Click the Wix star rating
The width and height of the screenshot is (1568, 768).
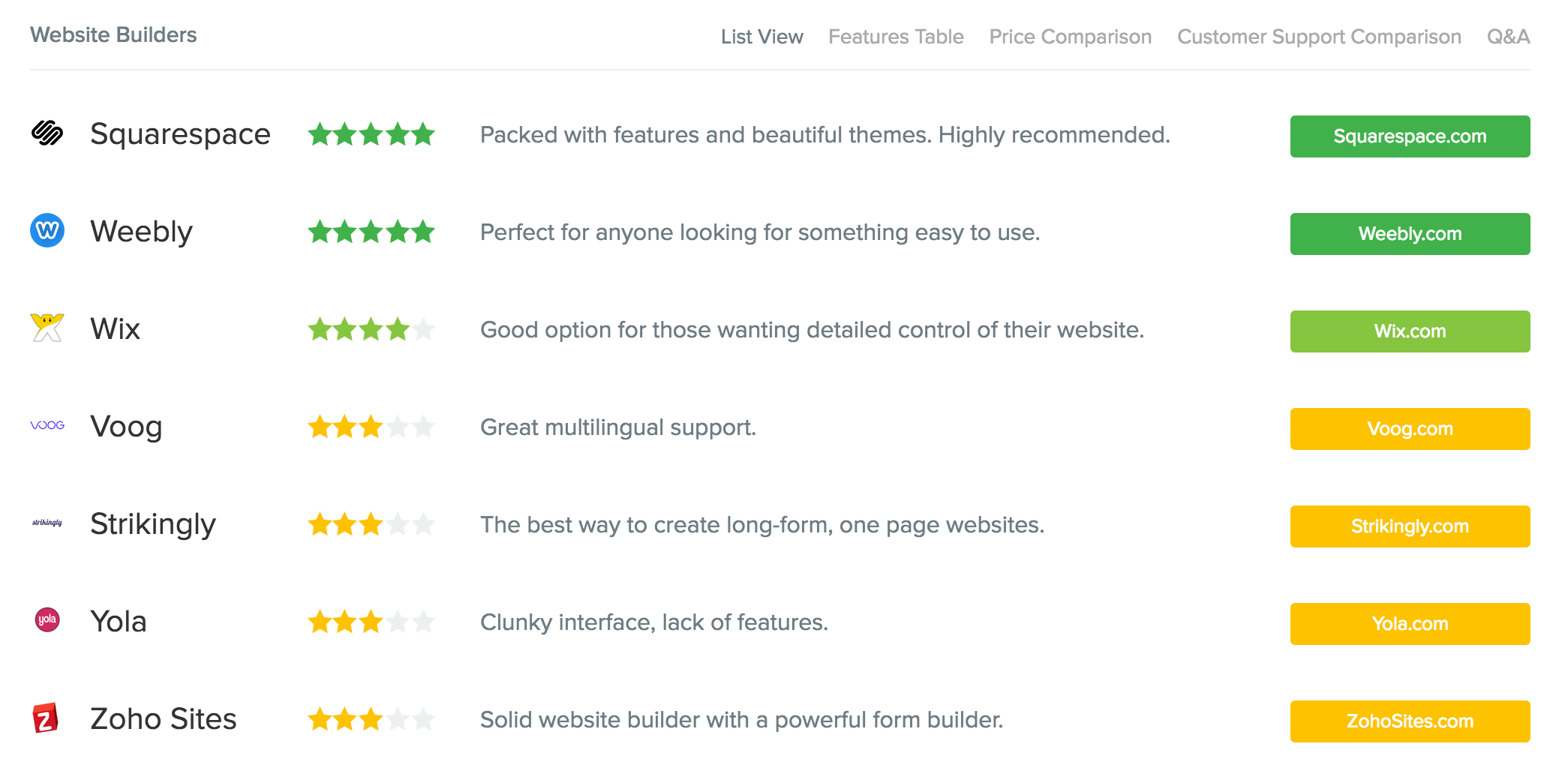(371, 329)
